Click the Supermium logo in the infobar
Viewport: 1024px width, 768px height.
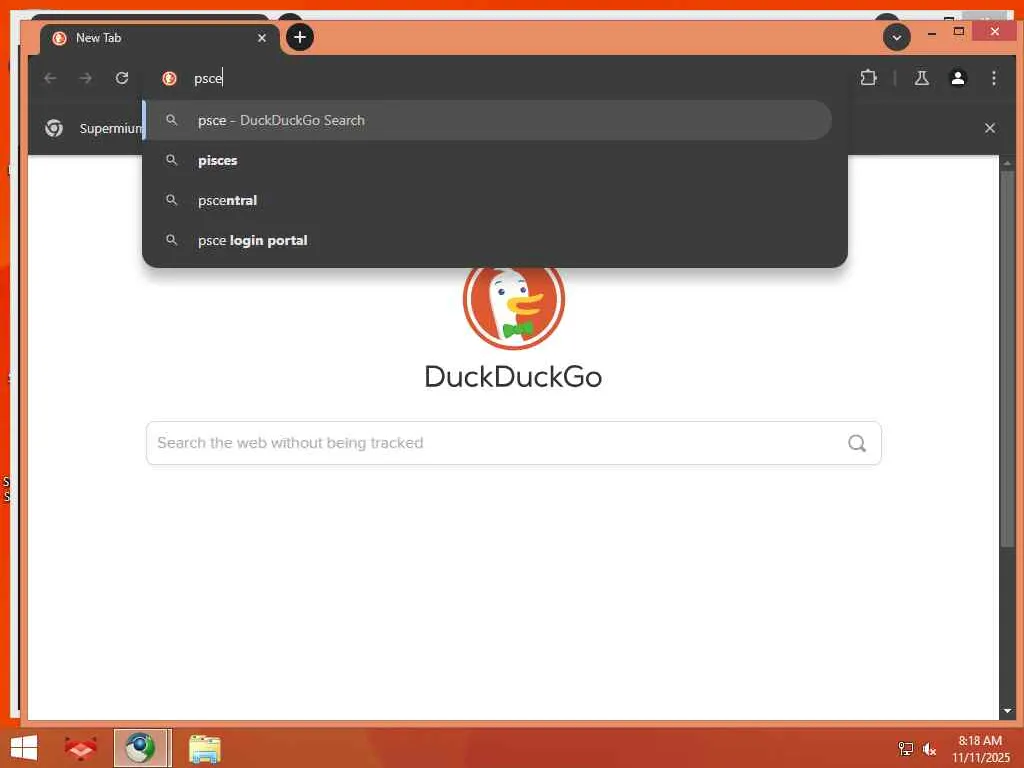coord(54,128)
